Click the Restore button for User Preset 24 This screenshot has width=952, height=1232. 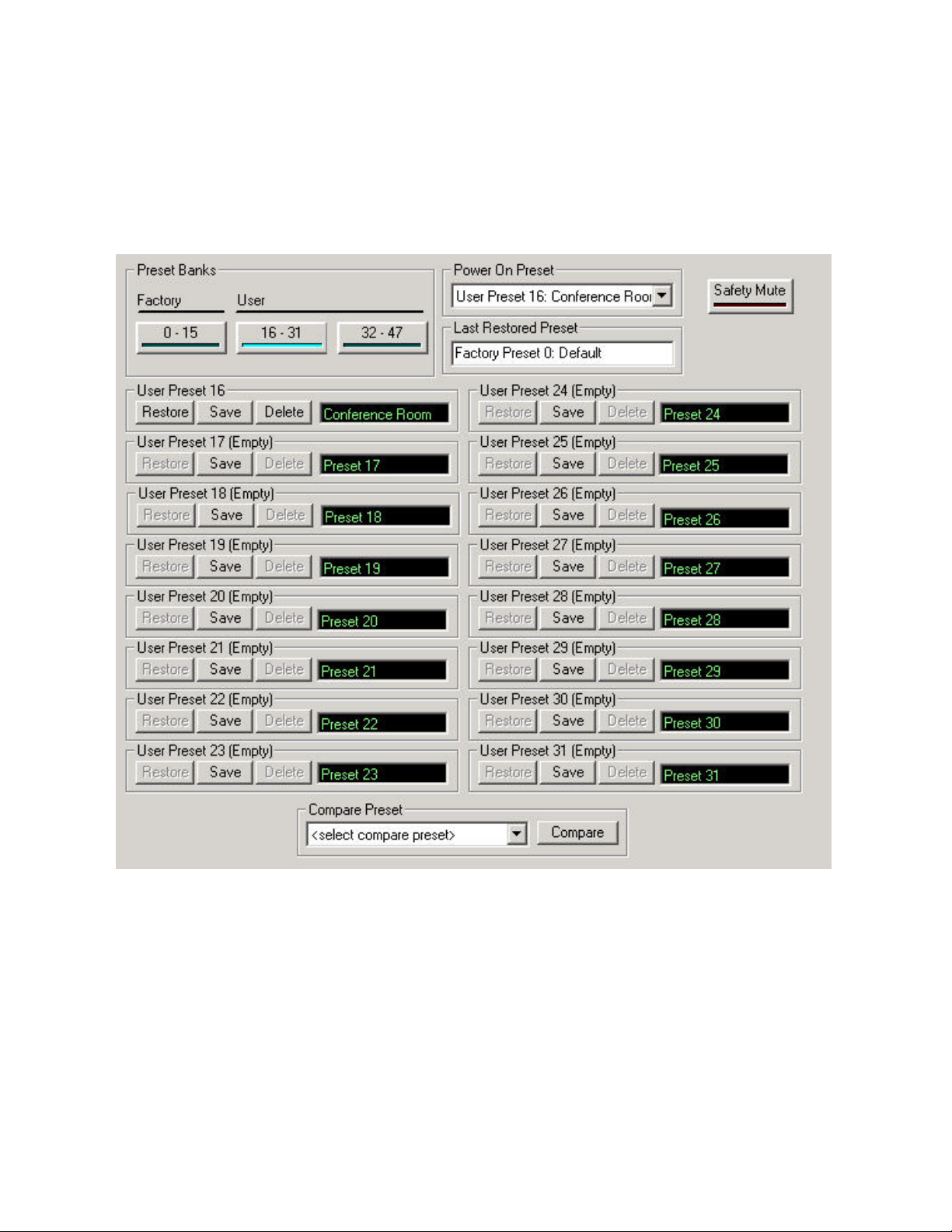point(508,412)
